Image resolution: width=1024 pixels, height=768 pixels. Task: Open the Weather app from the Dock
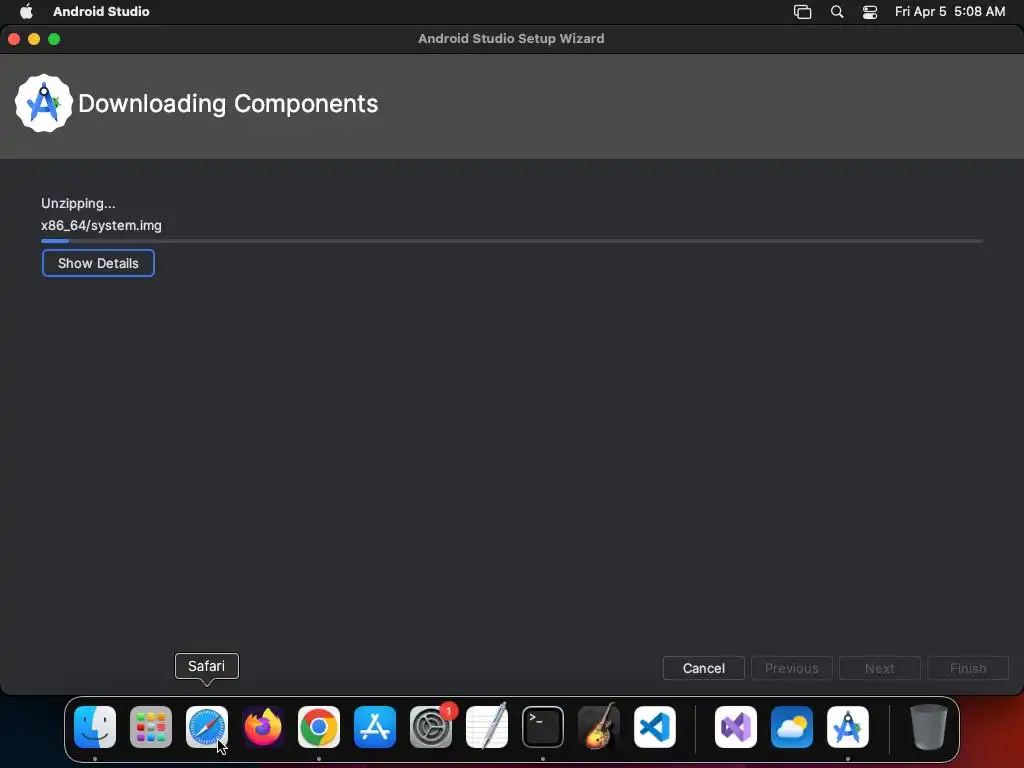coord(792,727)
